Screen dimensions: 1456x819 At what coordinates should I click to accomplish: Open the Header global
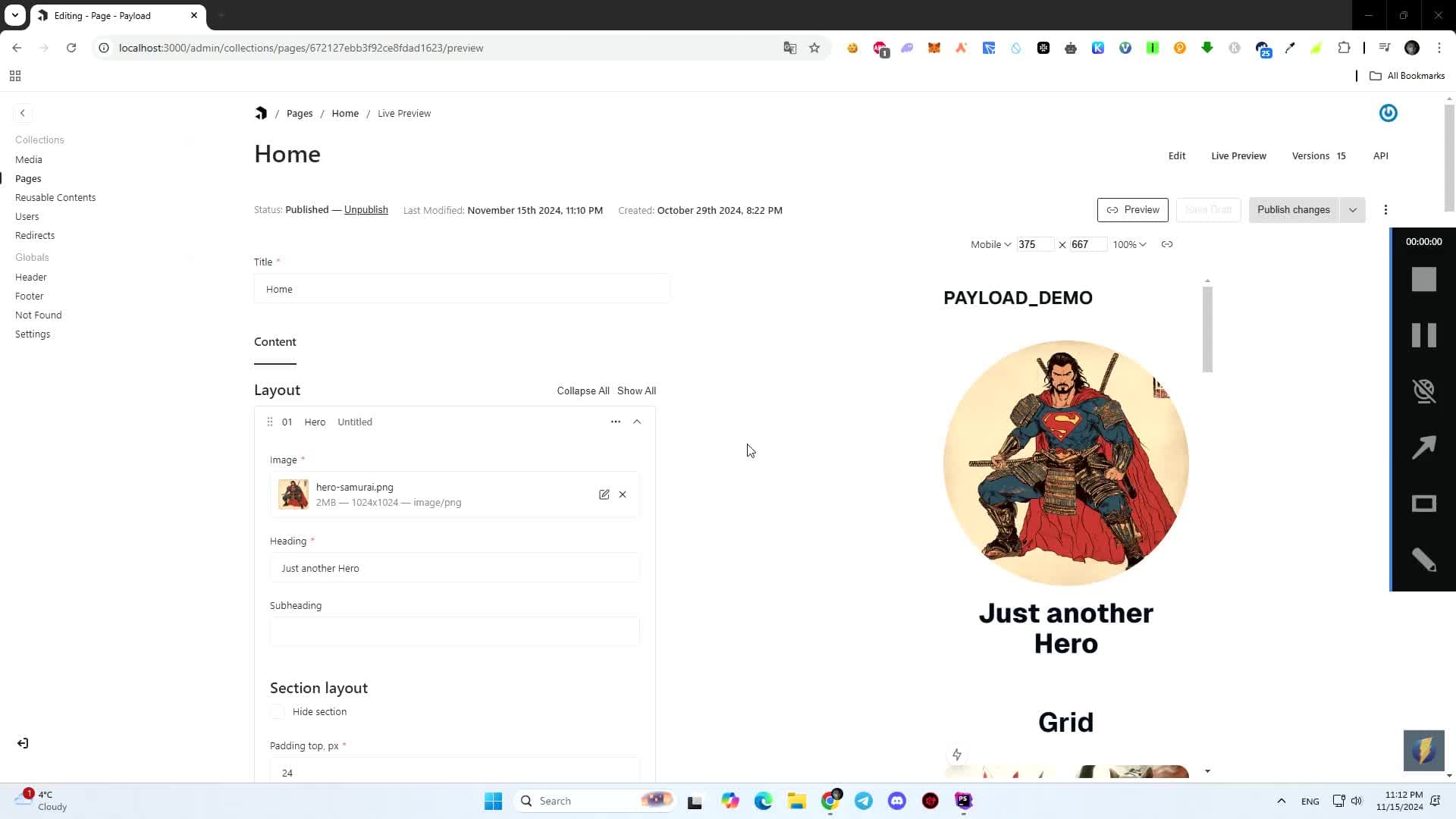click(x=31, y=277)
